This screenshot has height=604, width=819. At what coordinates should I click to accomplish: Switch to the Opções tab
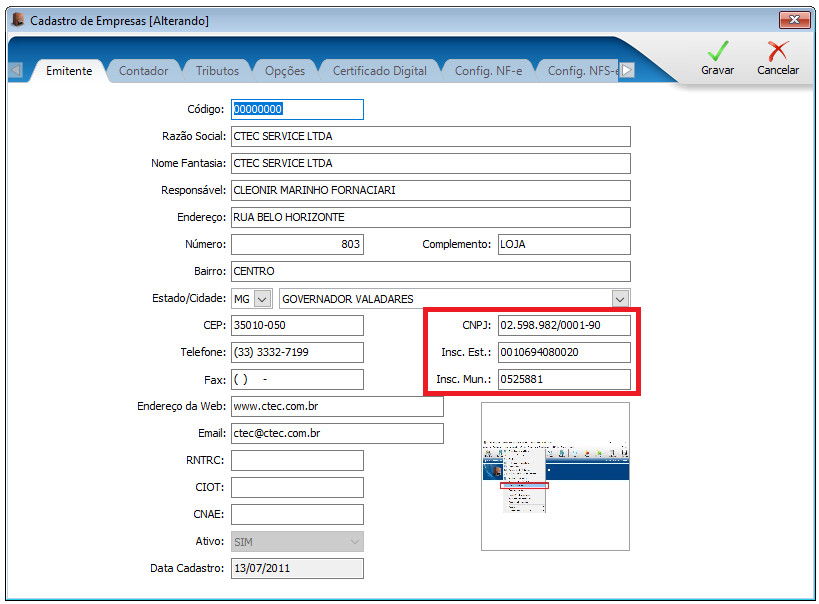click(x=285, y=71)
